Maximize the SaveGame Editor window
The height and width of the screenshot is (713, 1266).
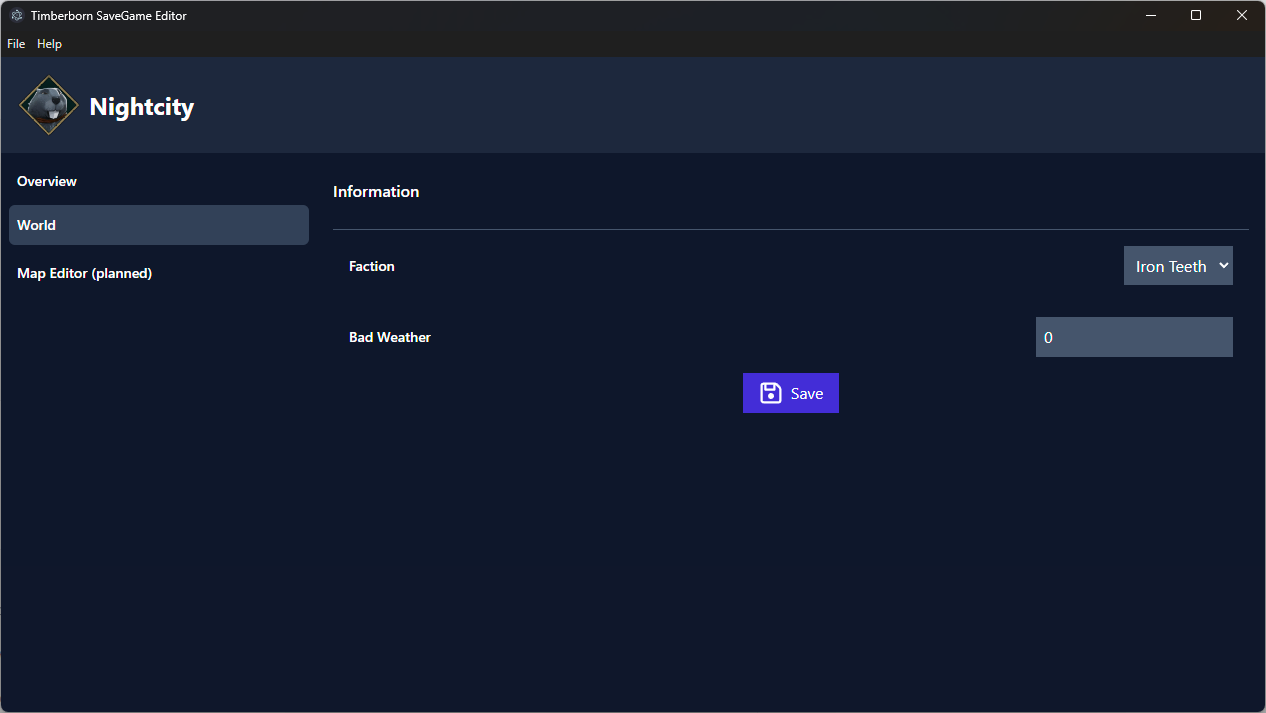[1196, 15]
